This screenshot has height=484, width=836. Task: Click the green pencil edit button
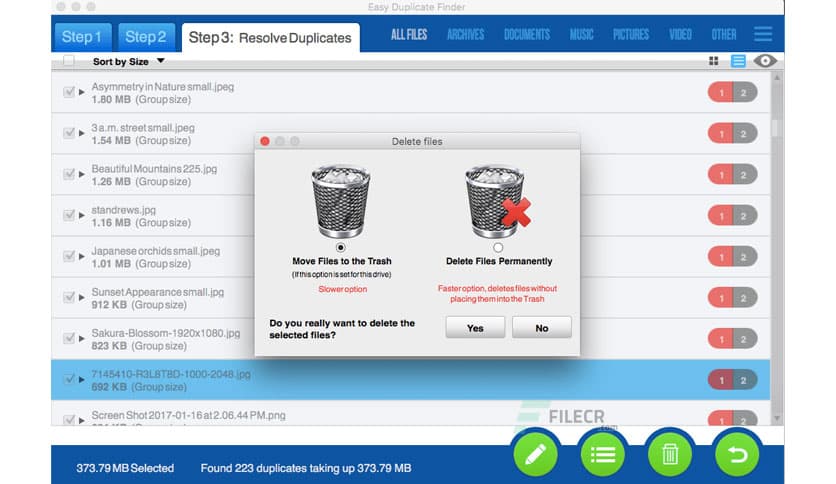(536, 454)
